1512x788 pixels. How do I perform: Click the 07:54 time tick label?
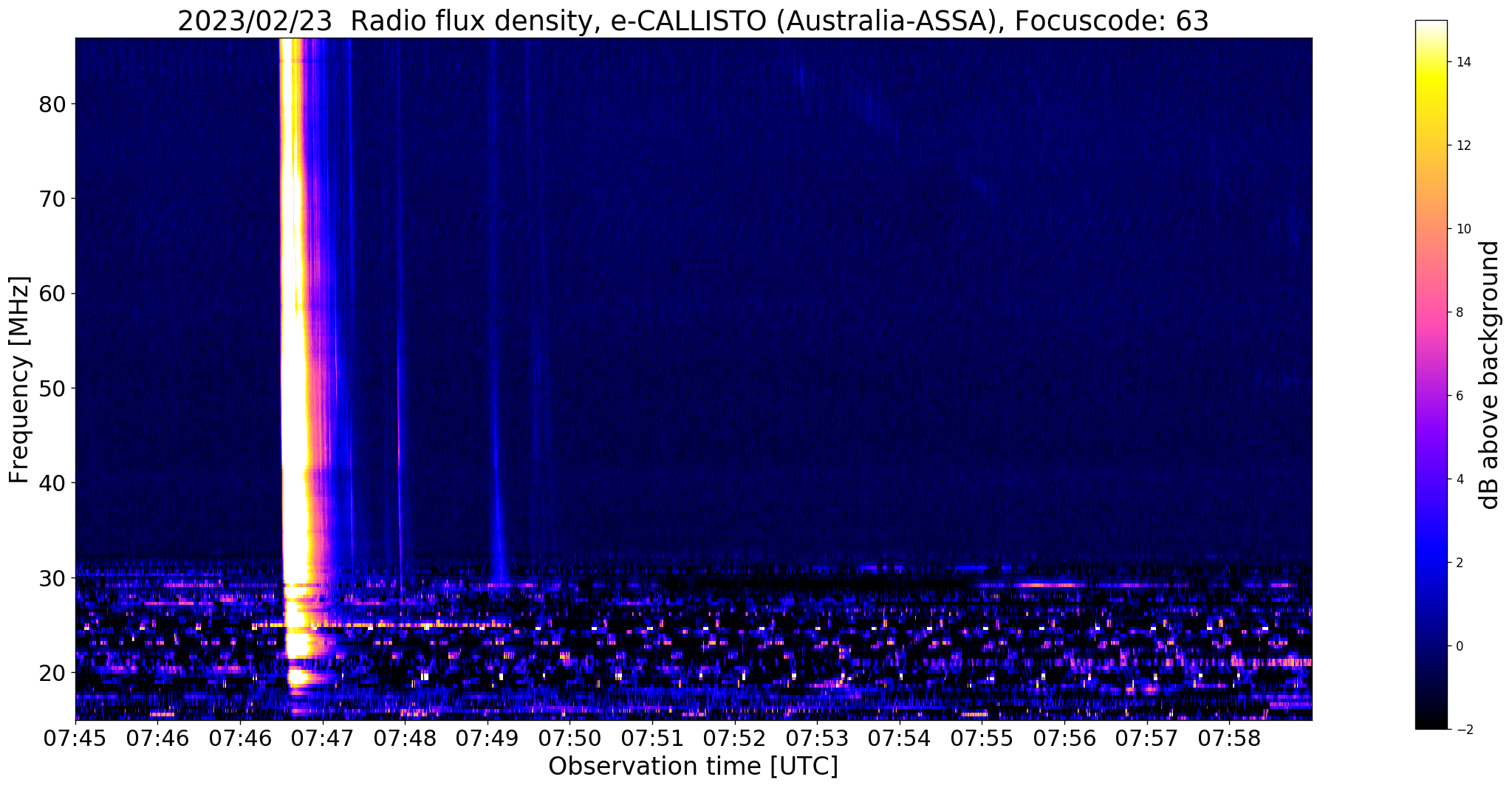[899, 739]
